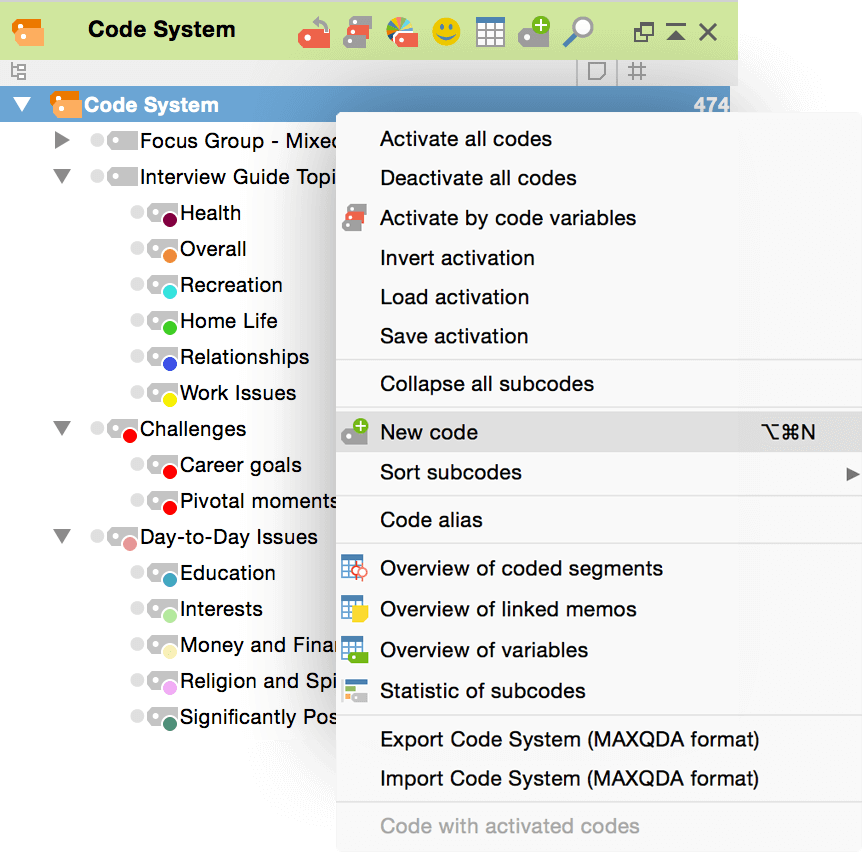Image resolution: width=862 pixels, height=852 pixels.
Task: Click the Overview of coded segments icon
Action: pyautogui.click(x=354, y=568)
